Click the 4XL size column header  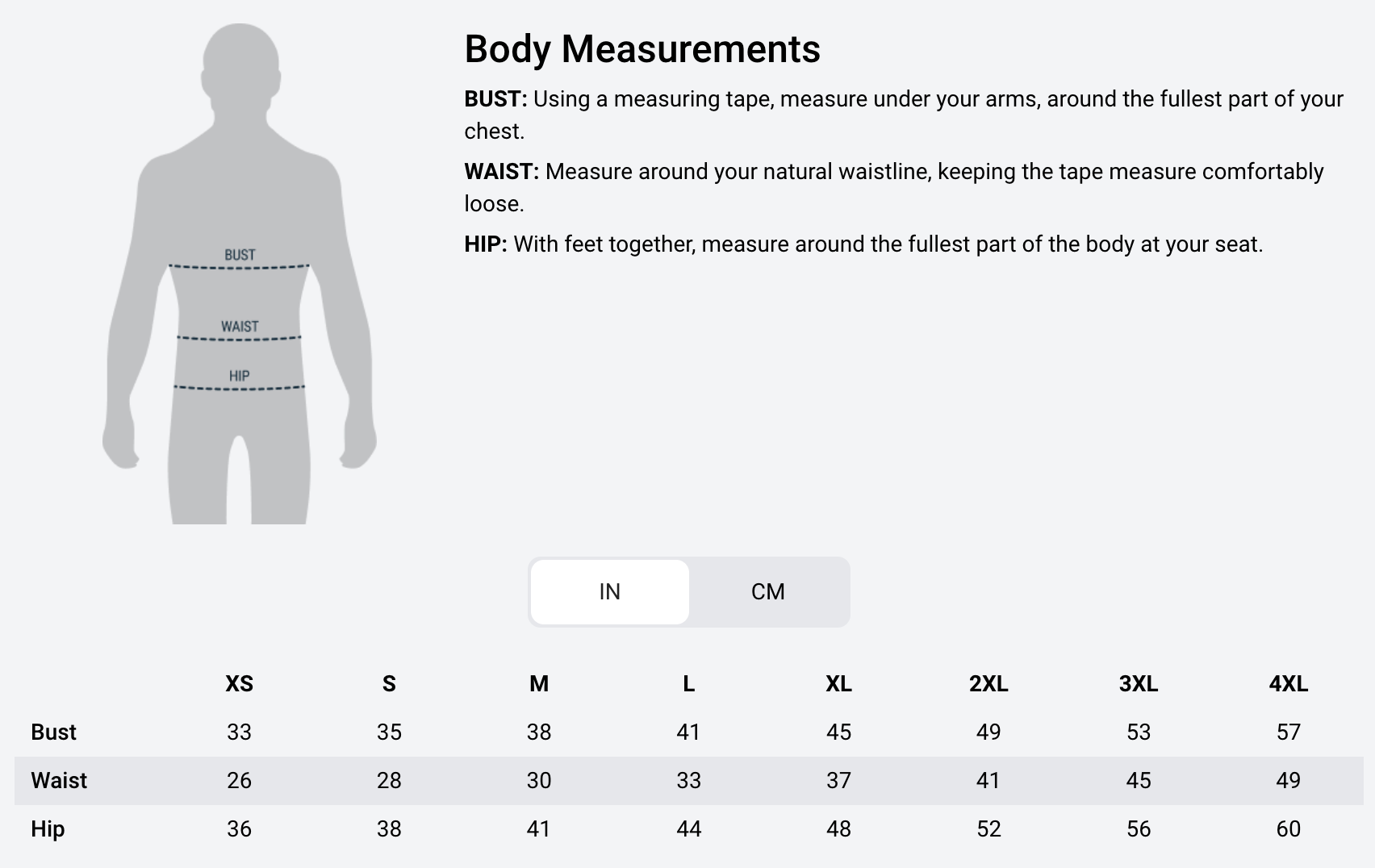1288,684
